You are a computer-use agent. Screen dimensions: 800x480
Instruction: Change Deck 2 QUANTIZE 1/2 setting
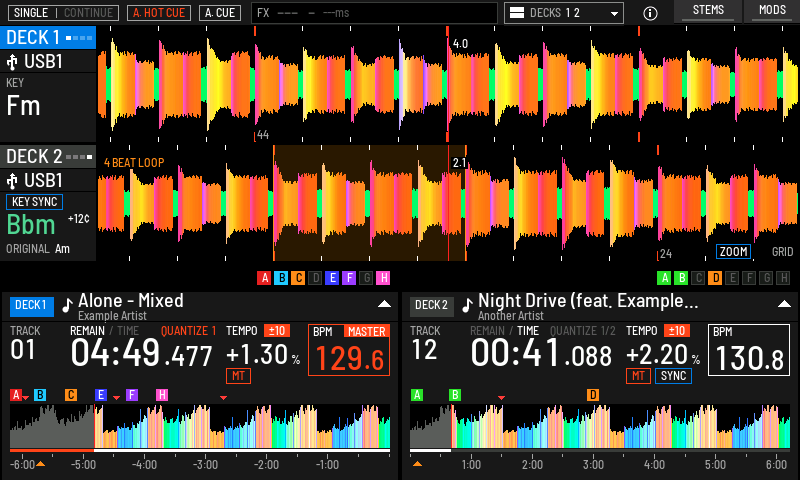[583, 331]
